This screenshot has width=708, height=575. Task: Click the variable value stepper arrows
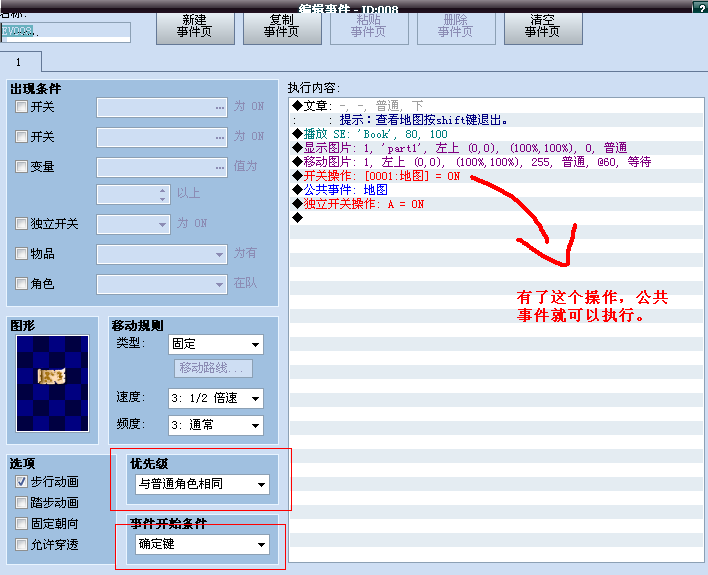coord(163,194)
